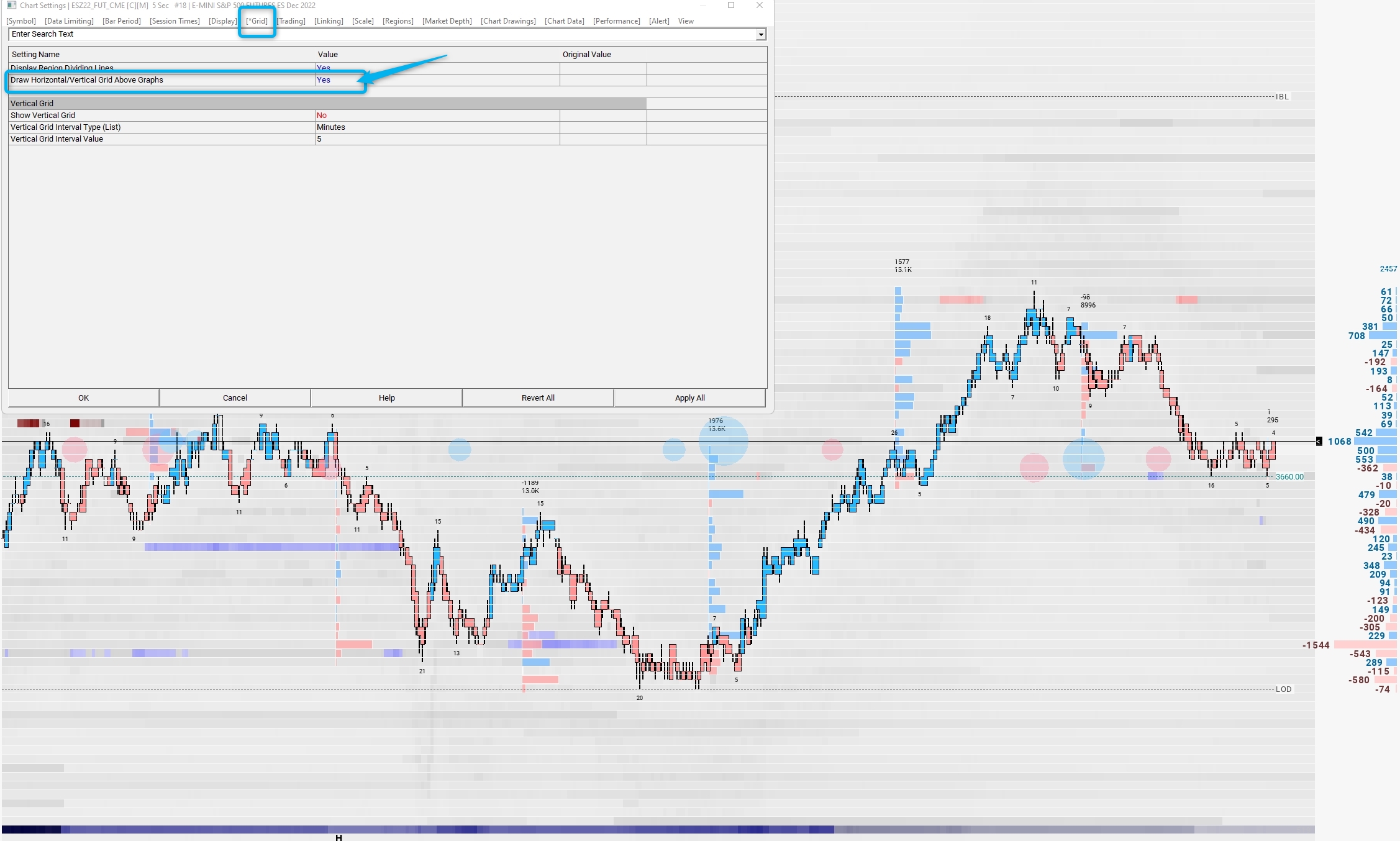The width and height of the screenshot is (1400, 841).
Task: Click the 3660.00 price level label
Action: coord(1289,477)
